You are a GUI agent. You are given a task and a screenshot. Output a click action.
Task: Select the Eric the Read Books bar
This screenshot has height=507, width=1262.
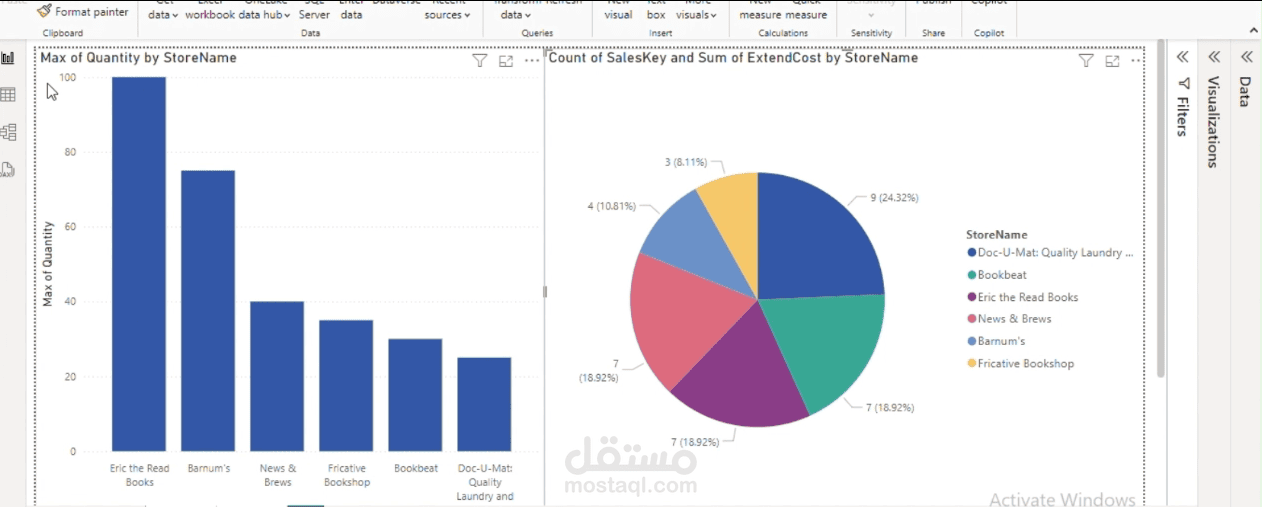139,264
